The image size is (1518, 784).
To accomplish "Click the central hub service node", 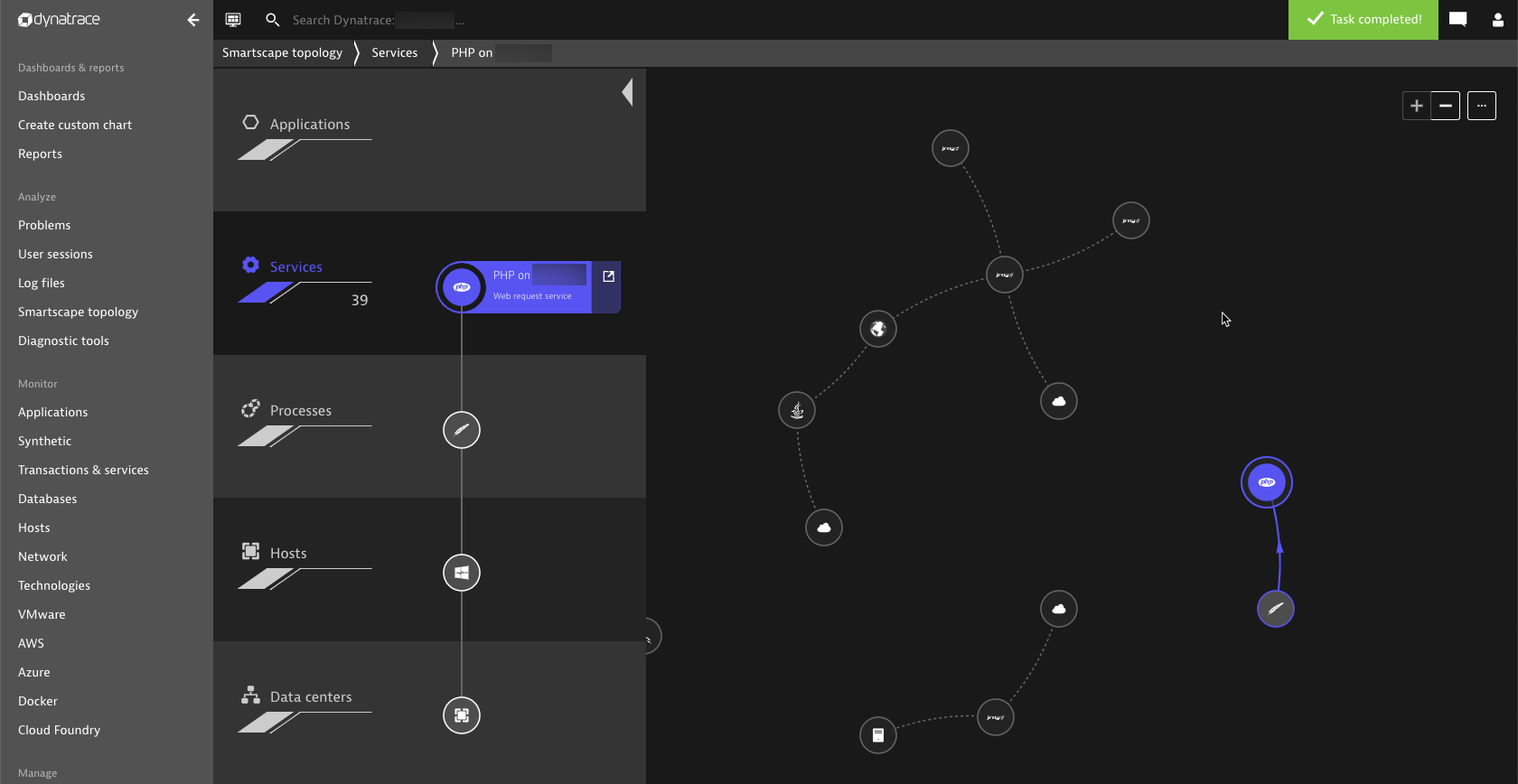I will click(x=1005, y=275).
